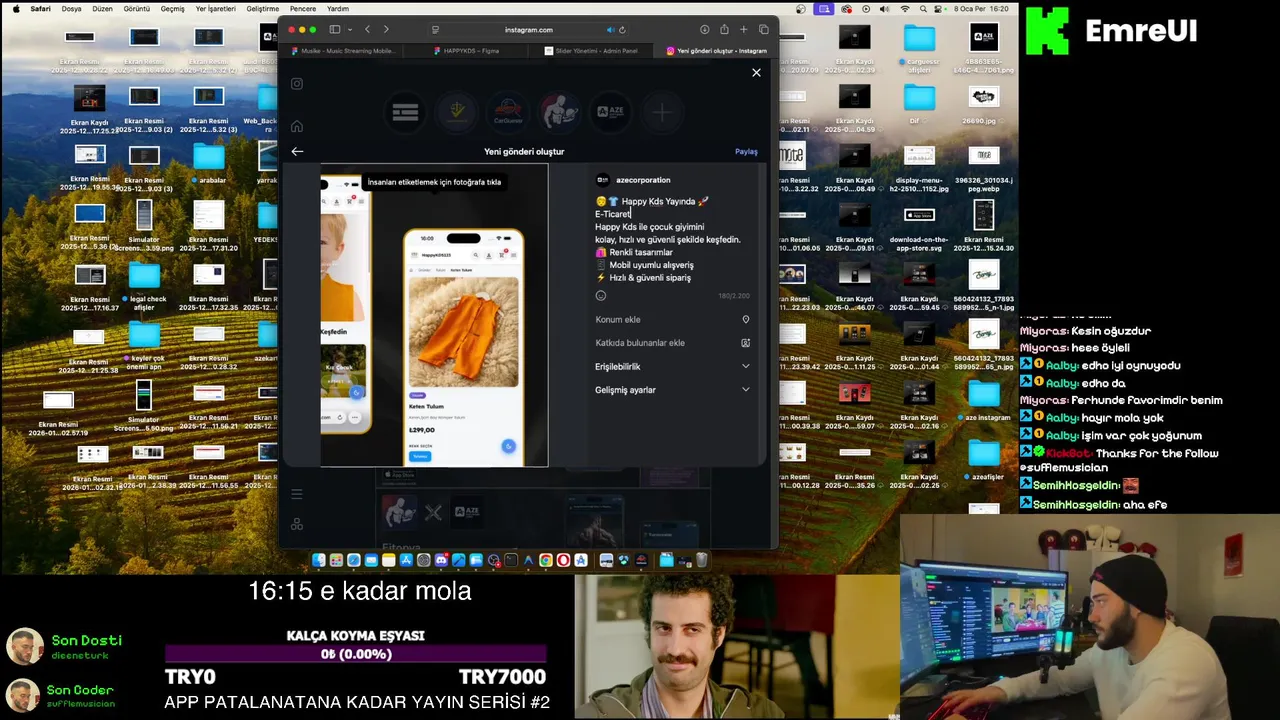Click azecorporation username in post dialog

pyautogui.click(x=643, y=180)
